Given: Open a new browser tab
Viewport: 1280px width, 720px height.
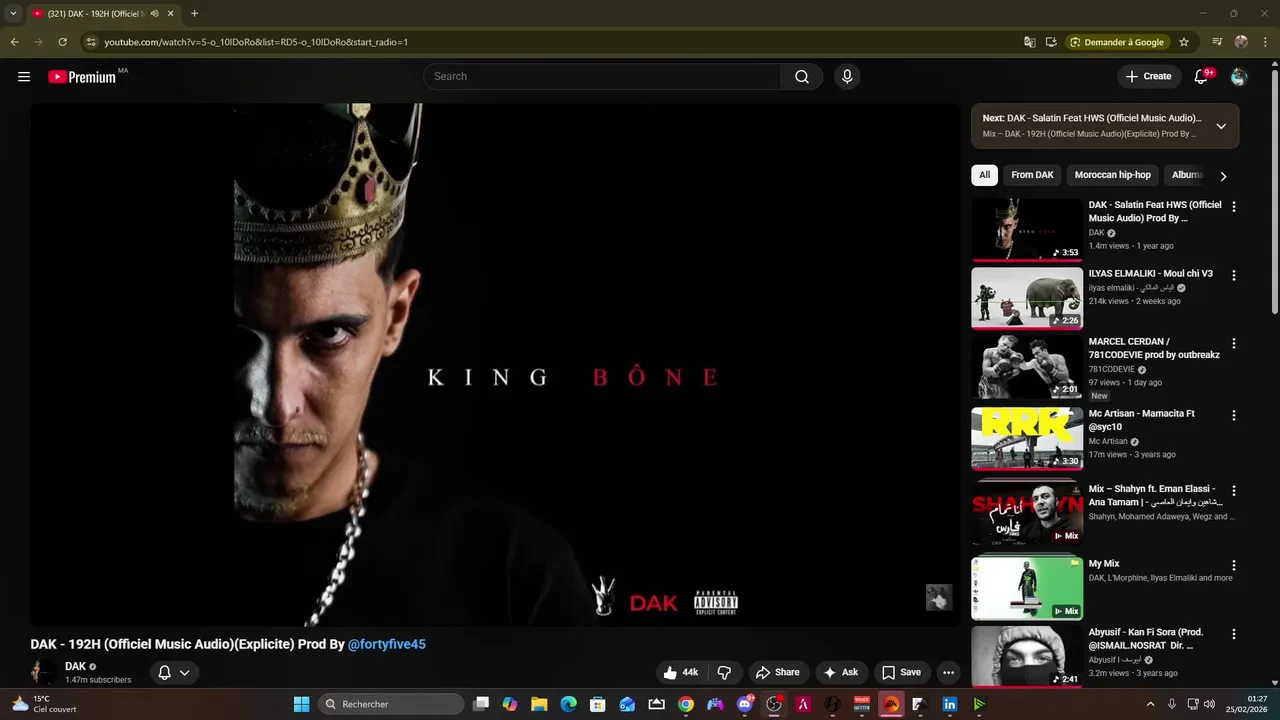Looking at the screenshot, I should point(194,14).
